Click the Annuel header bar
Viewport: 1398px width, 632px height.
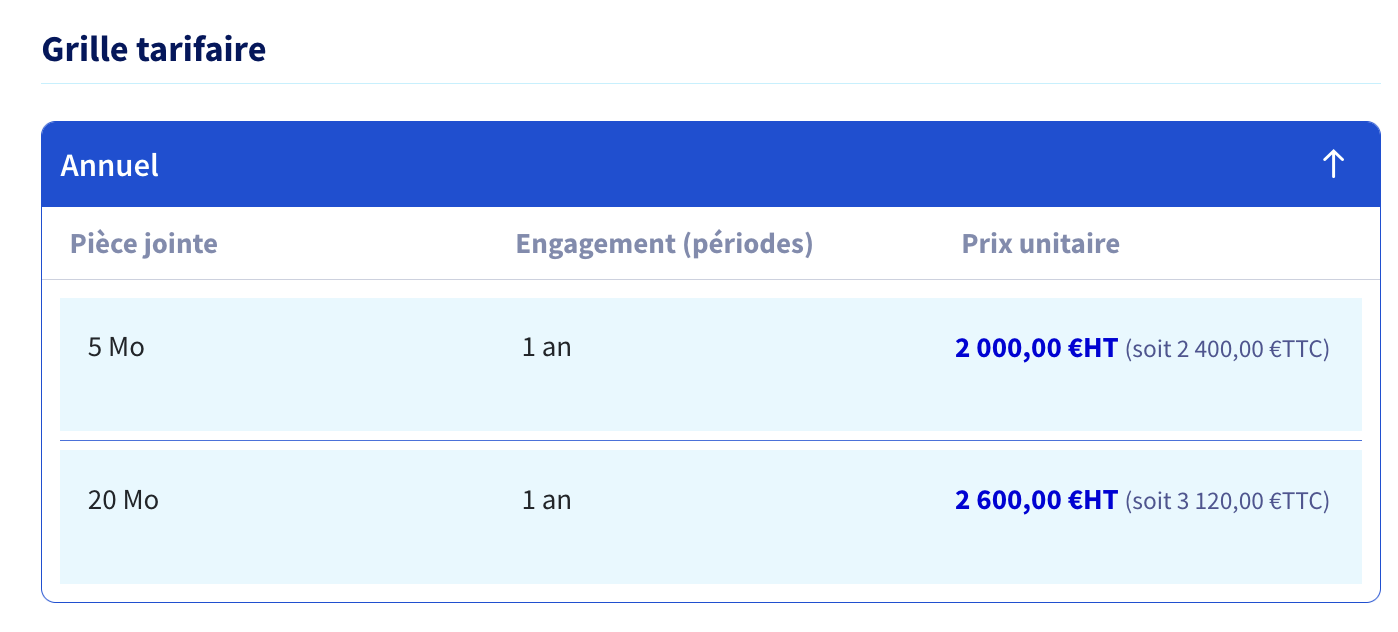click(x=709, y=164)
